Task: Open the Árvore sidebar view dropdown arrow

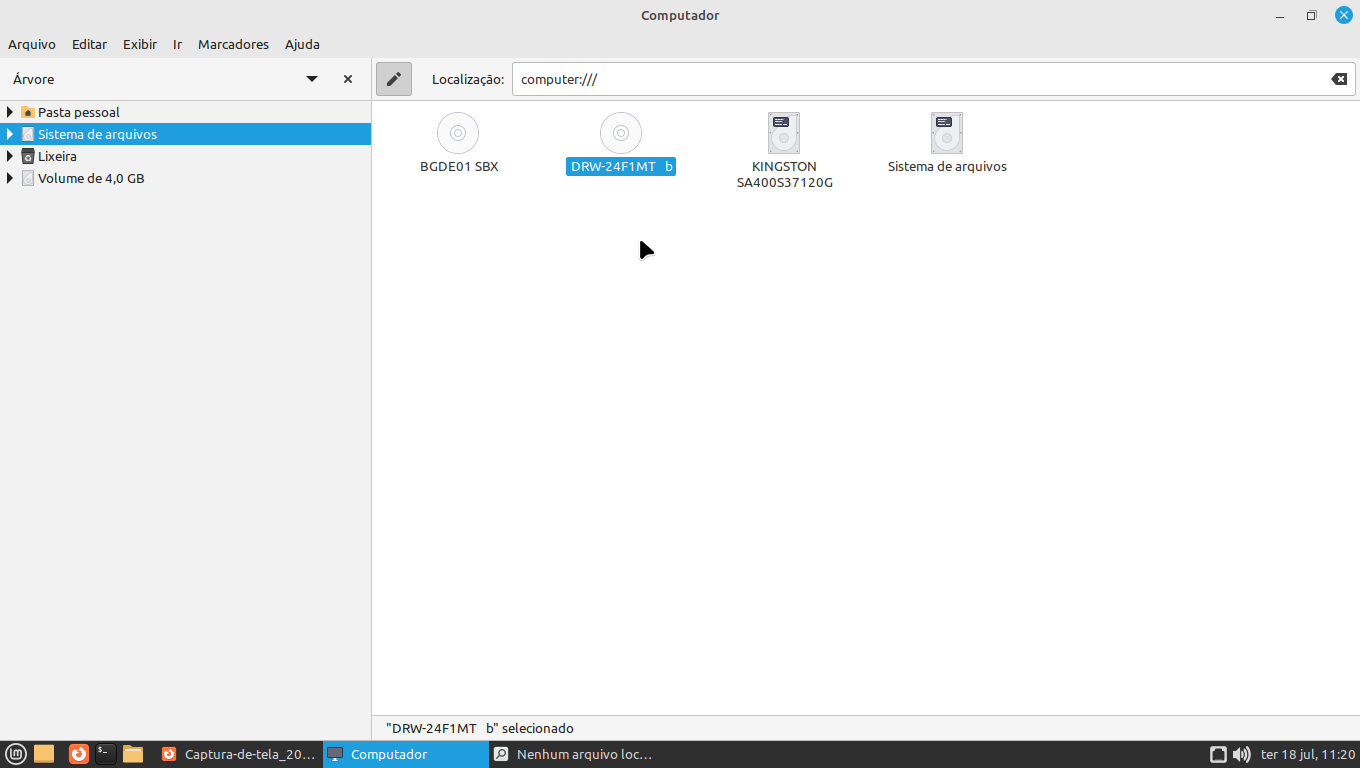Action: [x=312, y=79]
